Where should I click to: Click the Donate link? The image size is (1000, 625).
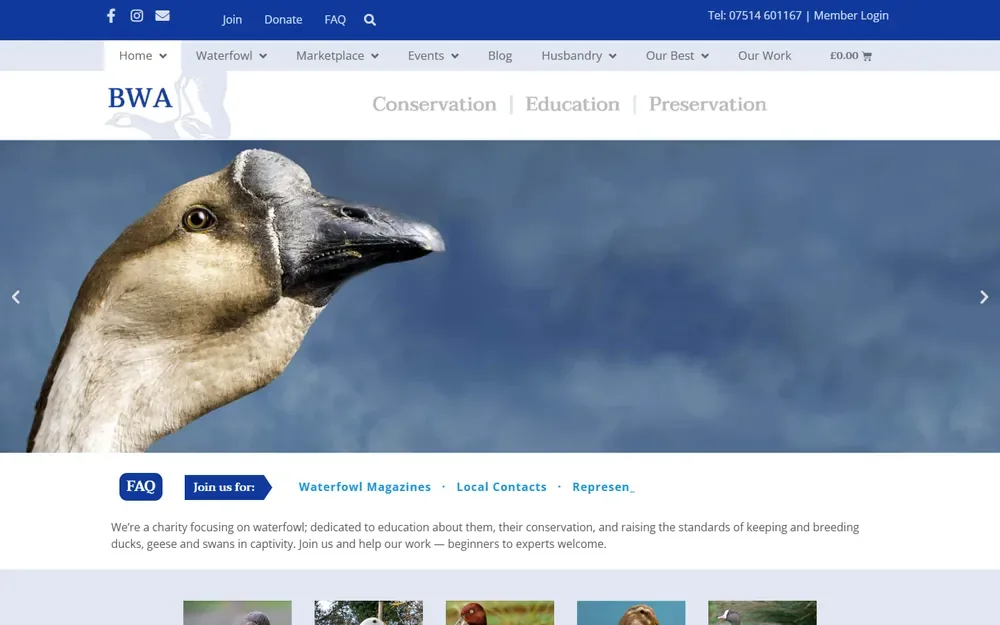[x=283, y=20]
